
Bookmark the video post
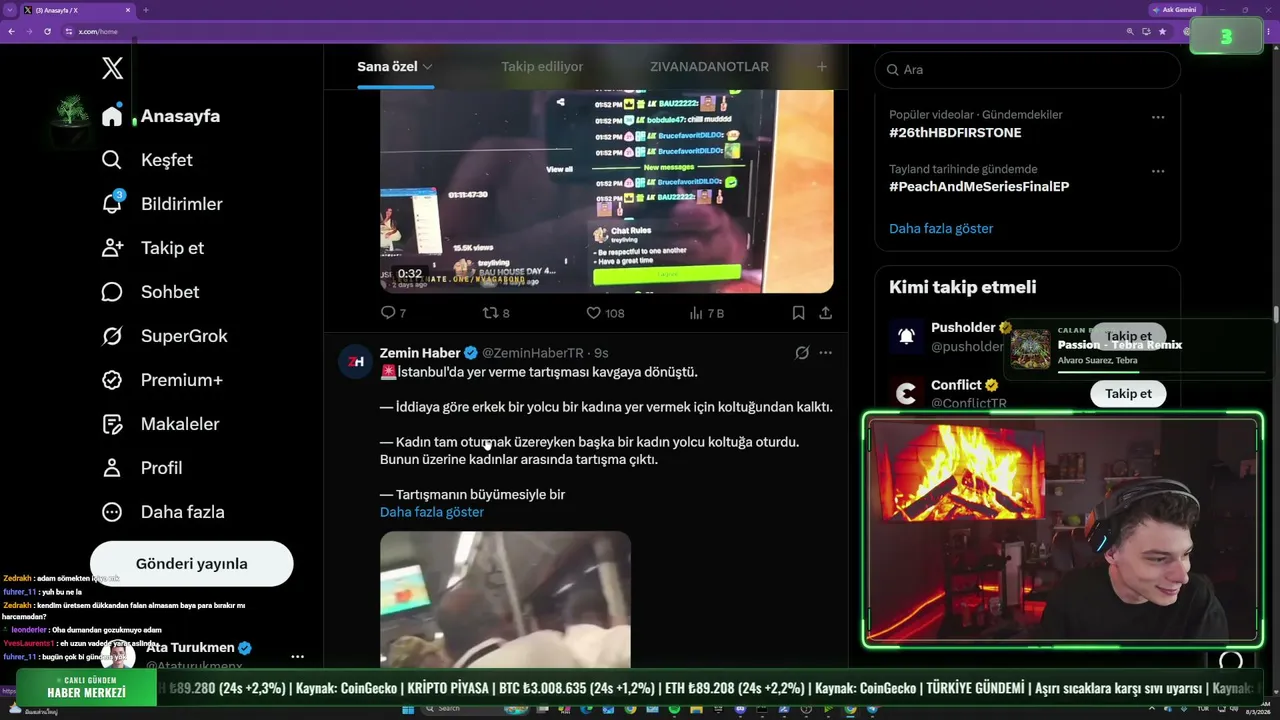(x=798, y=313)
